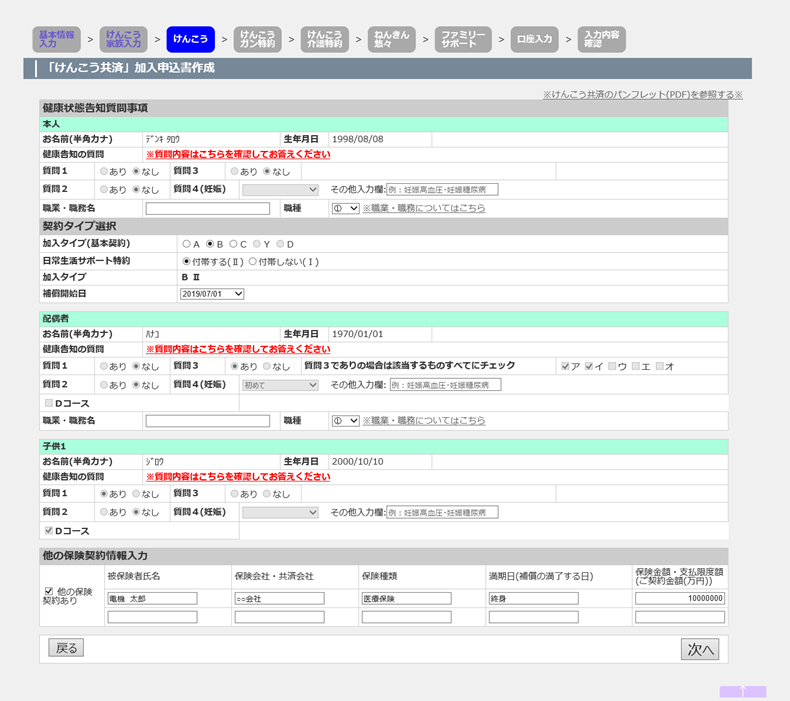Choose contract type A radio button
This screenshot has height=701, width=790.
click(x=186, y=243)
